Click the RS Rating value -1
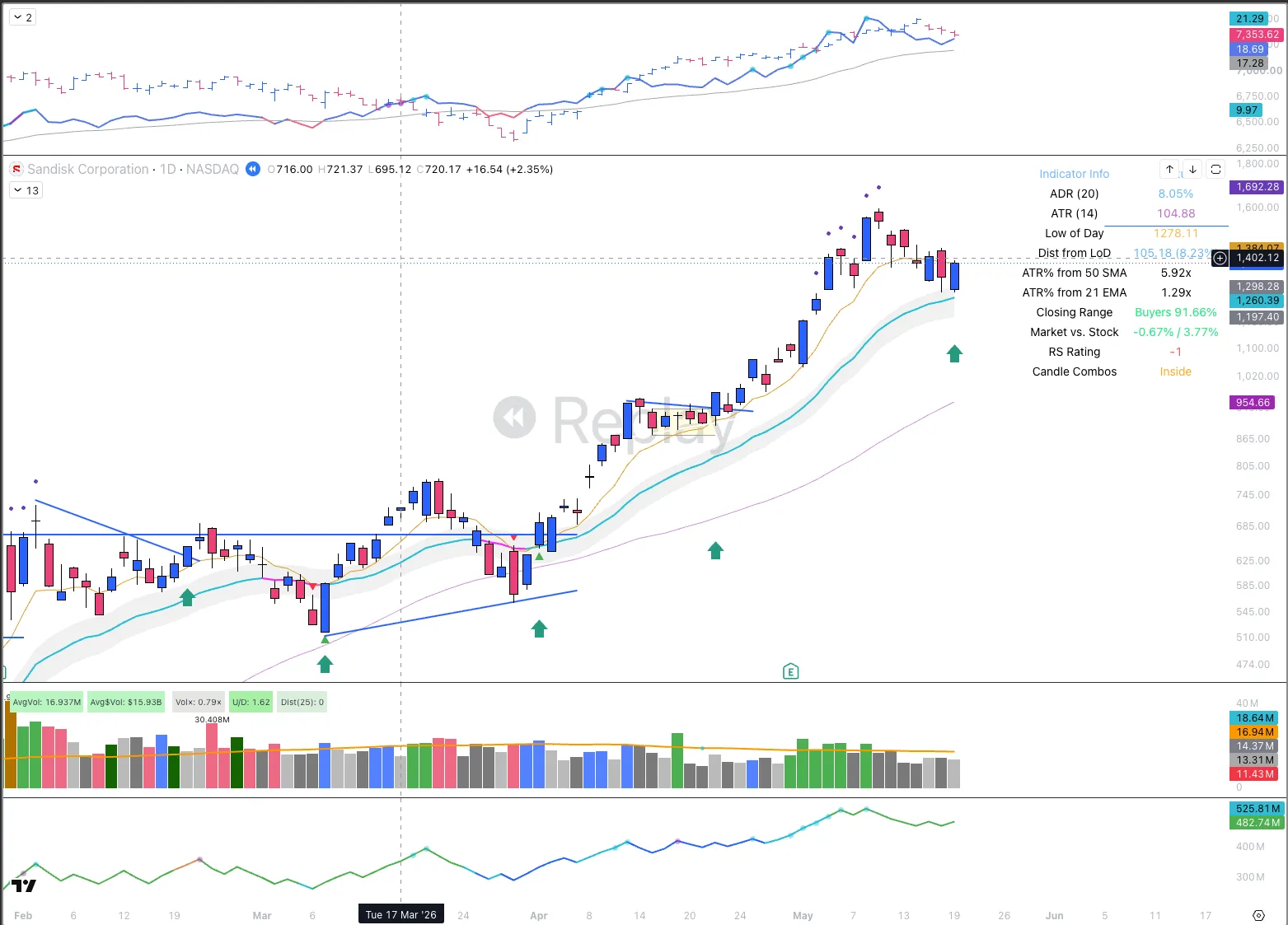The height and width of the screenshot is (925, 1288). (1176, 352)
